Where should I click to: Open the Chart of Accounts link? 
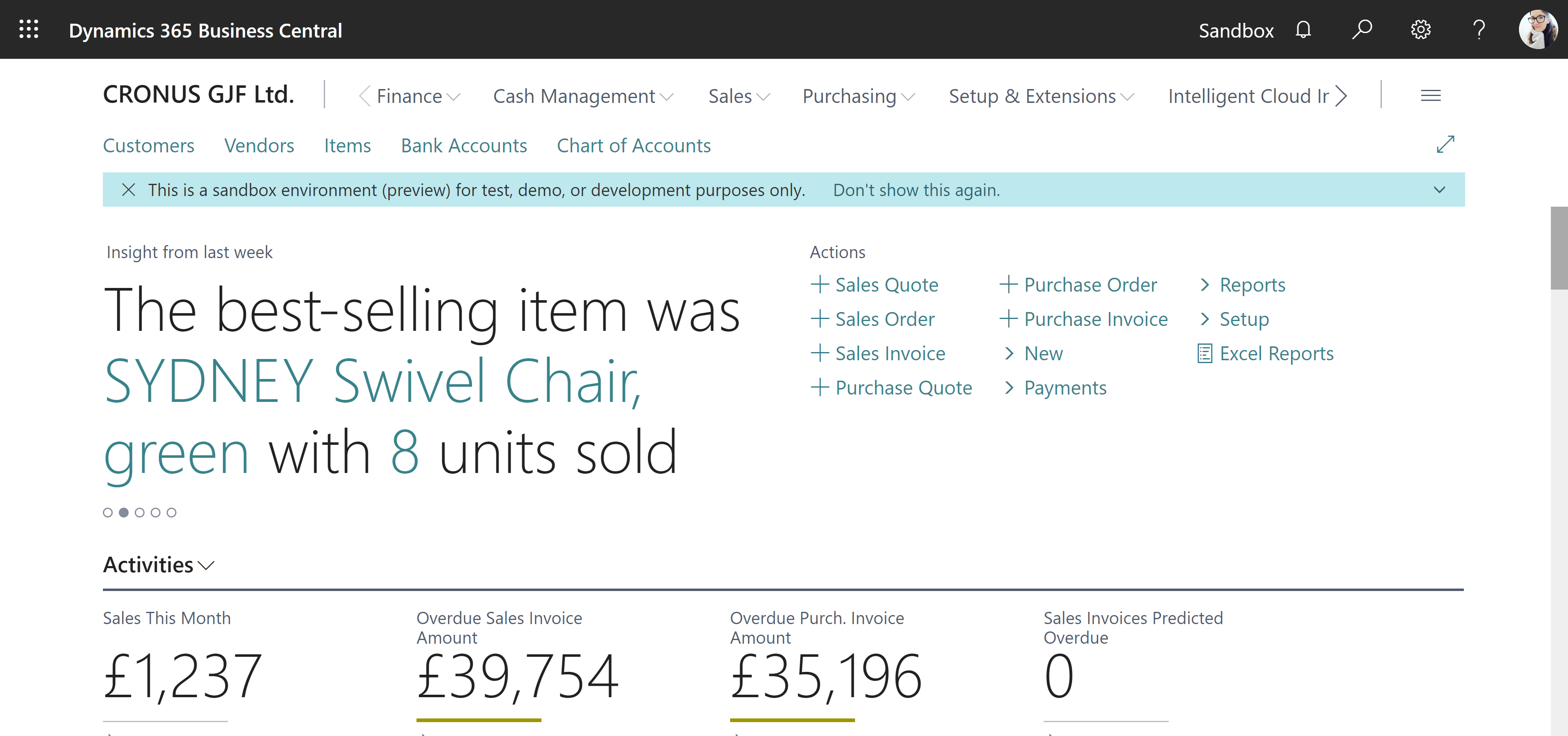tap(634, 145)
